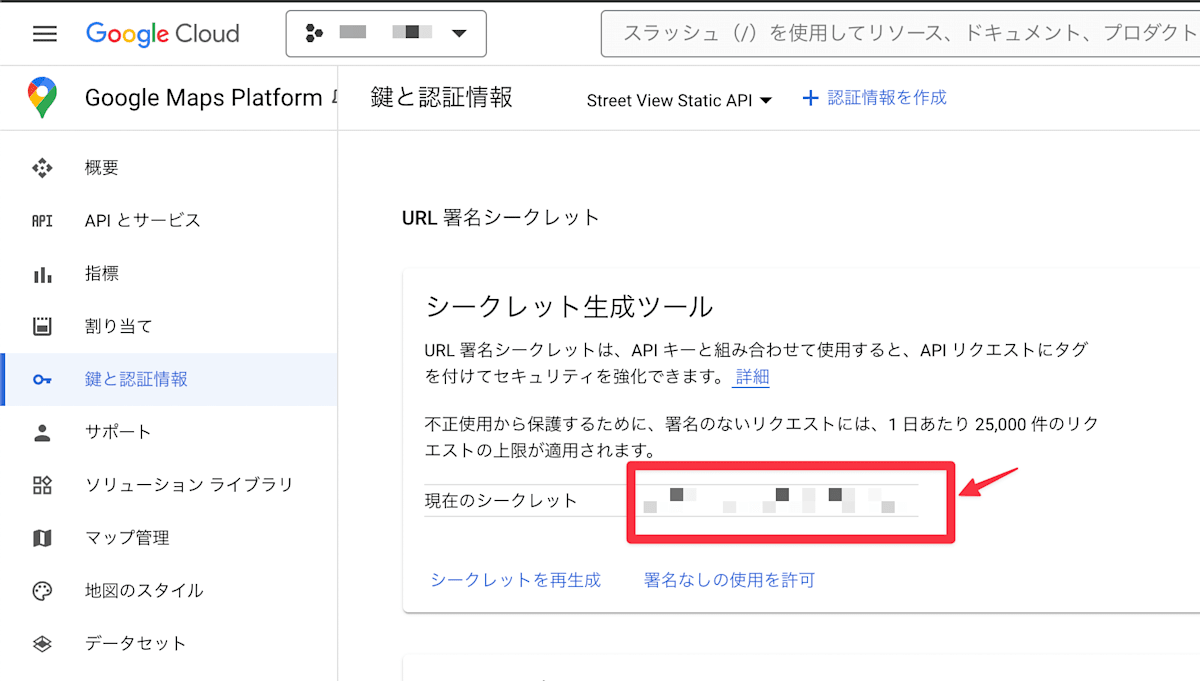Click the 現在のシークレット label
The width and height of the screenshot is (1200, 681).
point(501,501)
